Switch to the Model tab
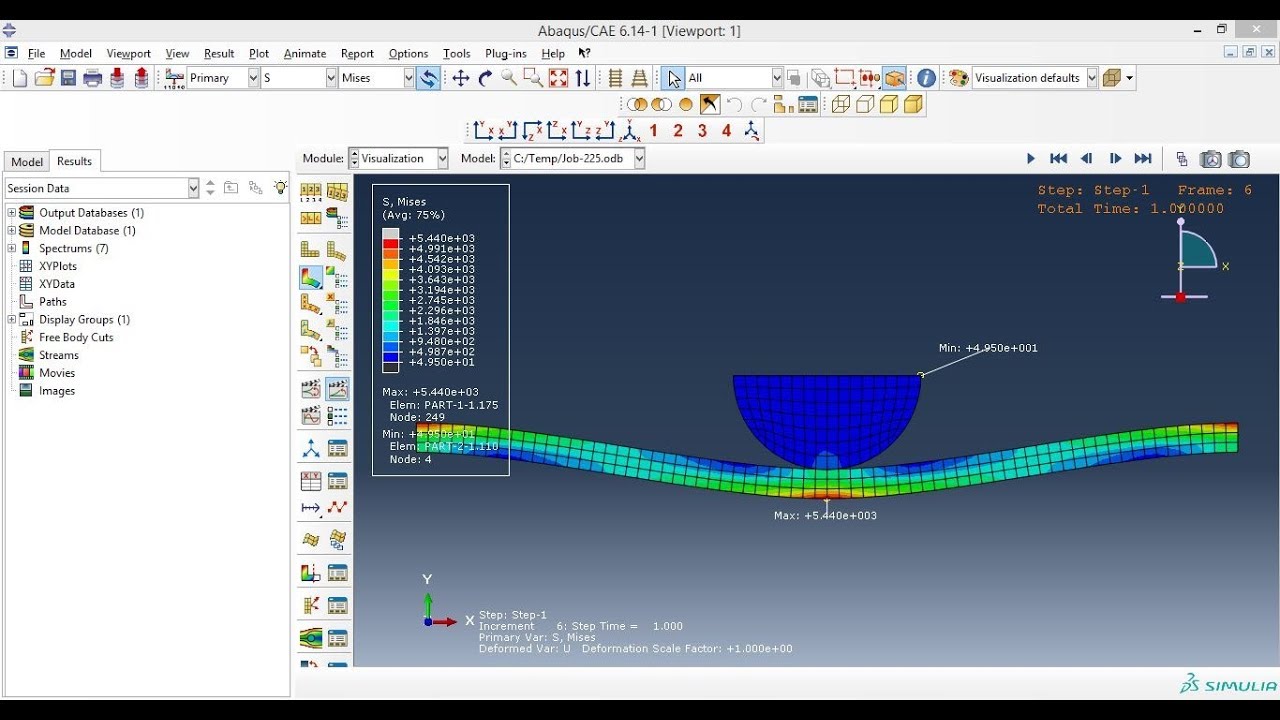Image resolution: width=1280 pixels, height=720 pixels. (x=27, y=162)
